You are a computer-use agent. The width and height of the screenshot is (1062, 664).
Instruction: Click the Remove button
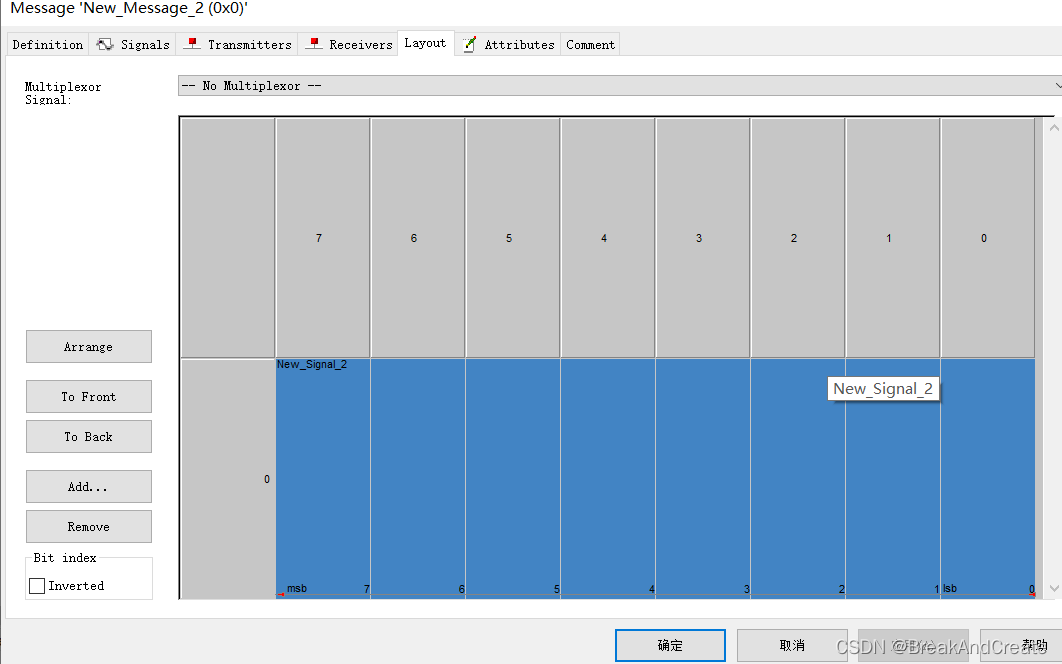click(89, 526)
